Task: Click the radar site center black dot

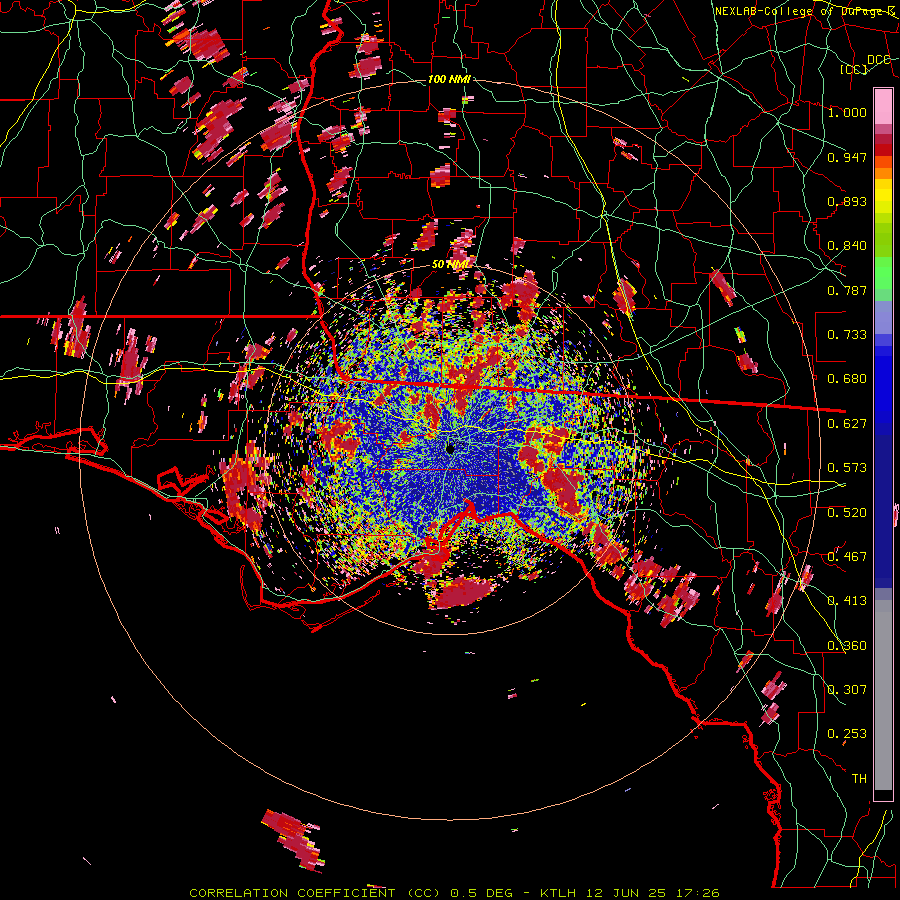Action: coord(450,448)
